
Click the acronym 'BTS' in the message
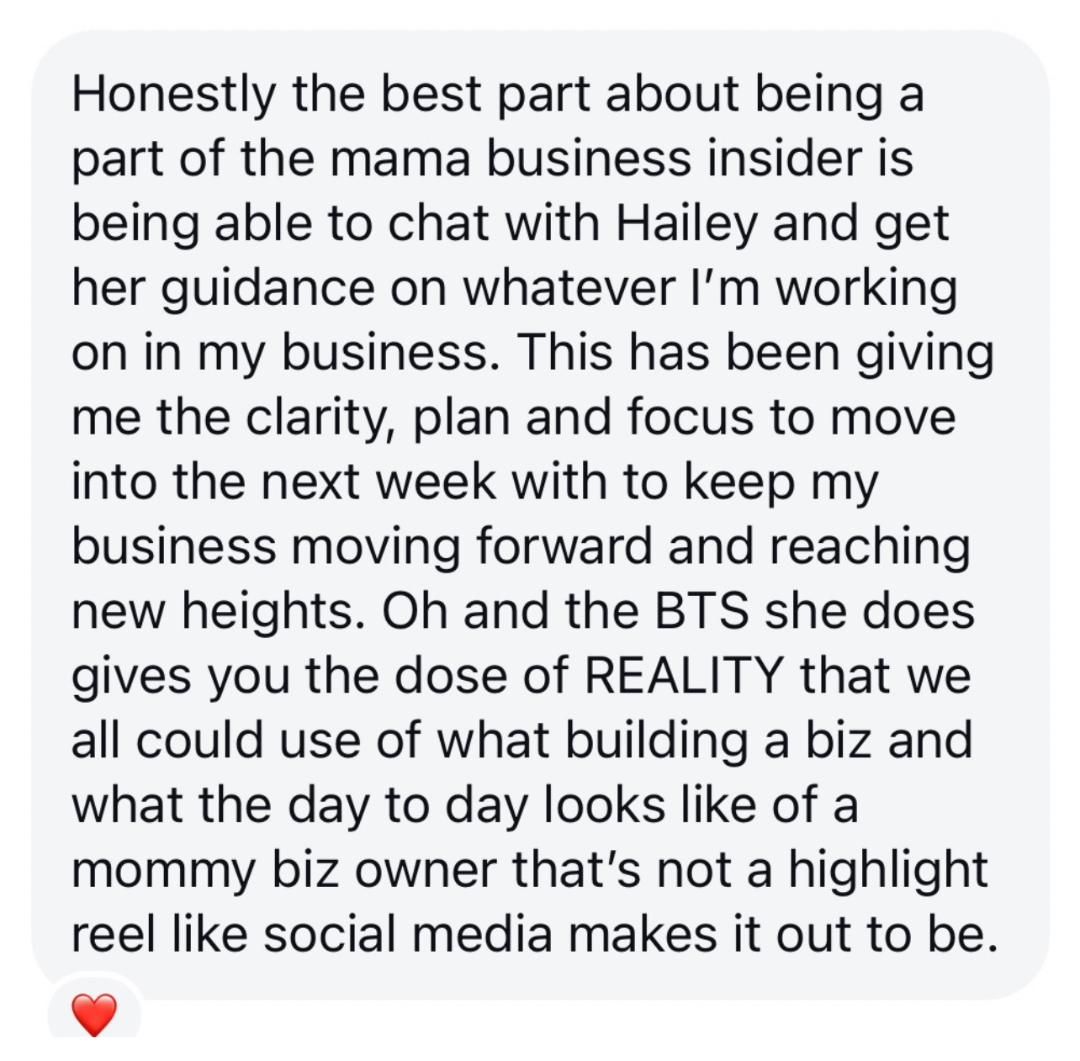pyautogui.click(x=701, y=610)
